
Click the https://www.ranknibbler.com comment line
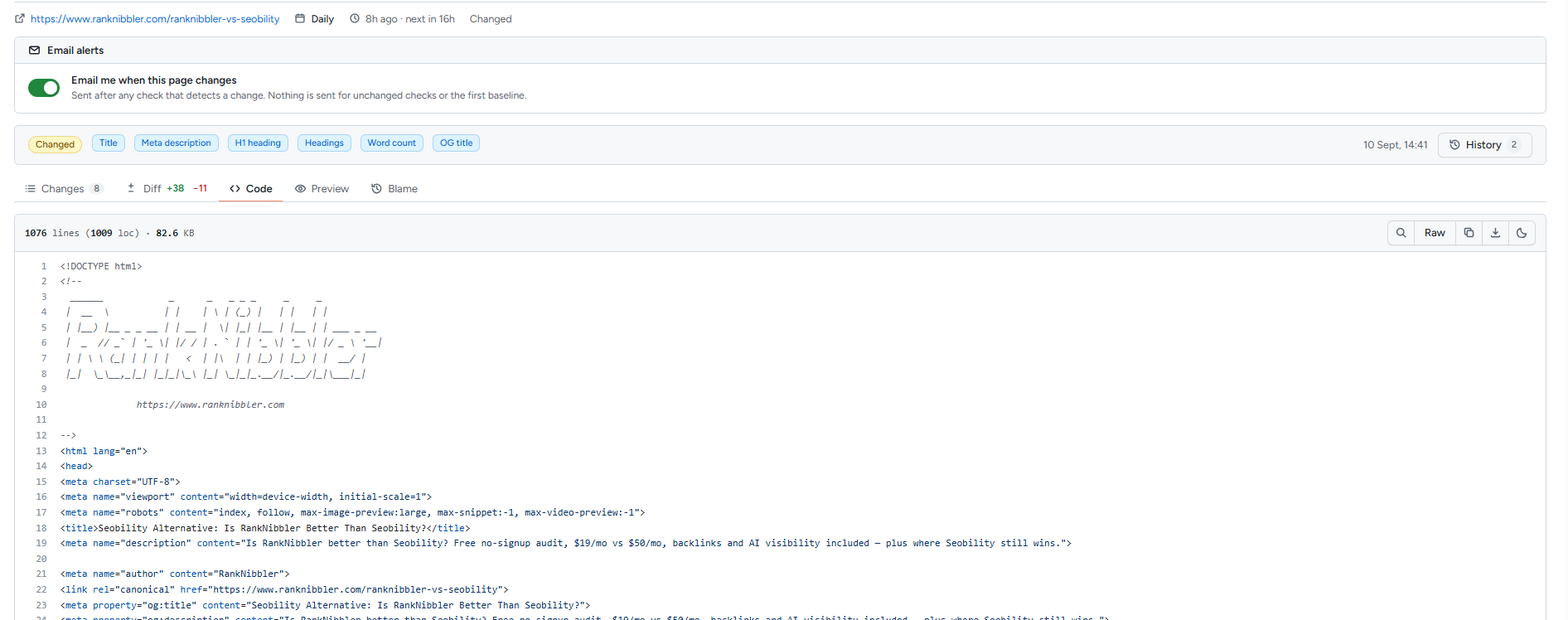click(x=211, y=405)
